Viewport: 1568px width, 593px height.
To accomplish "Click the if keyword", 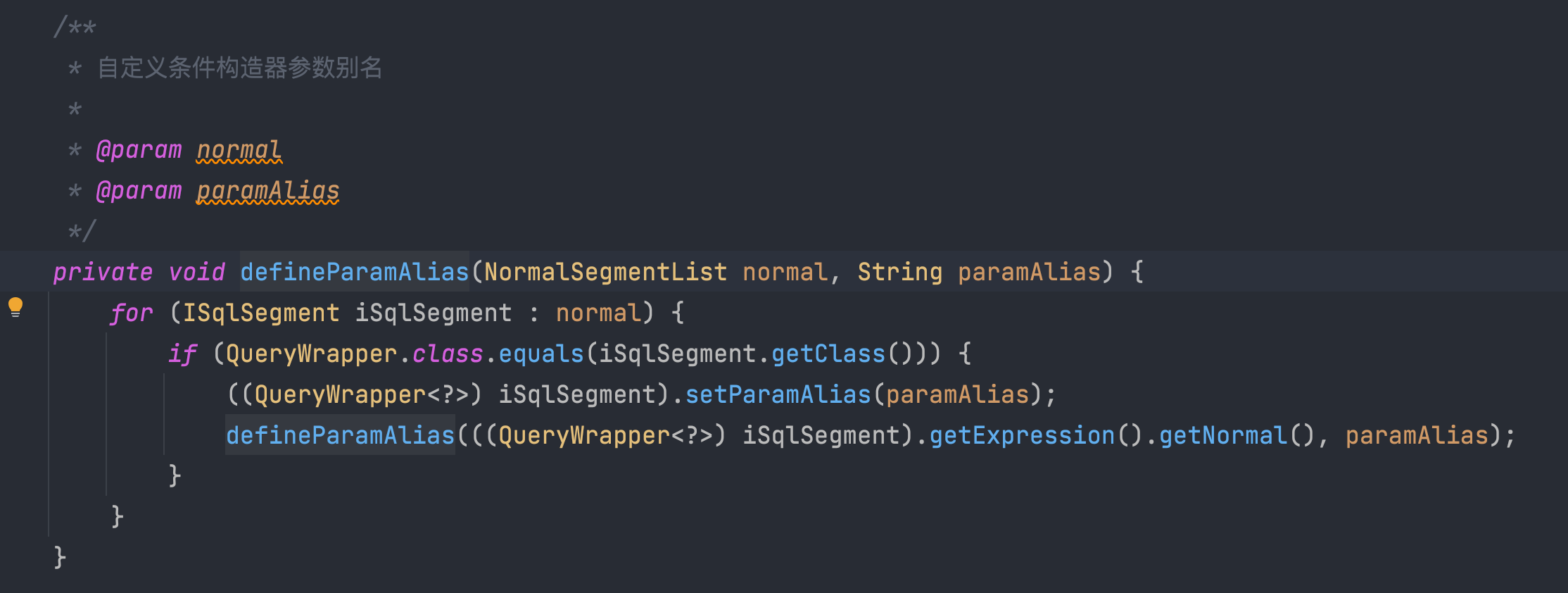I will click(182, 354).
